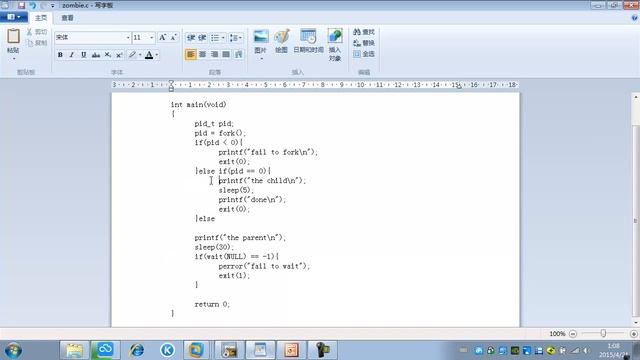This screenshot has height=360, width=640.
Task: Open the File Explorer folder taskbar icon
Action: click(74, 350)
